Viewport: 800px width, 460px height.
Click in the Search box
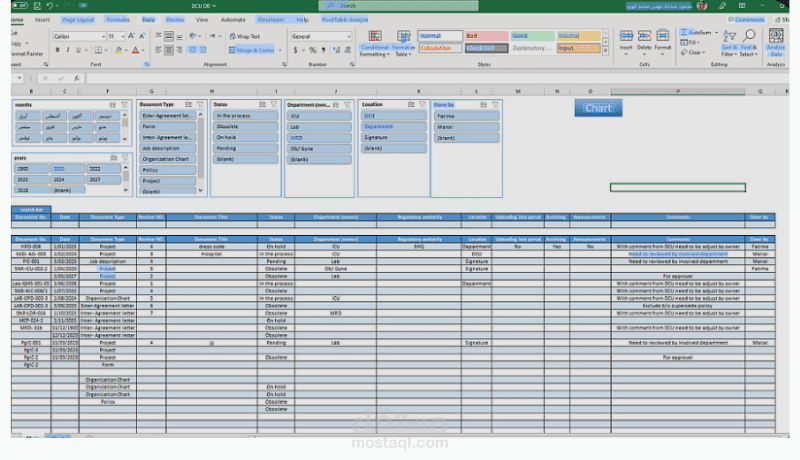(398, 6)
